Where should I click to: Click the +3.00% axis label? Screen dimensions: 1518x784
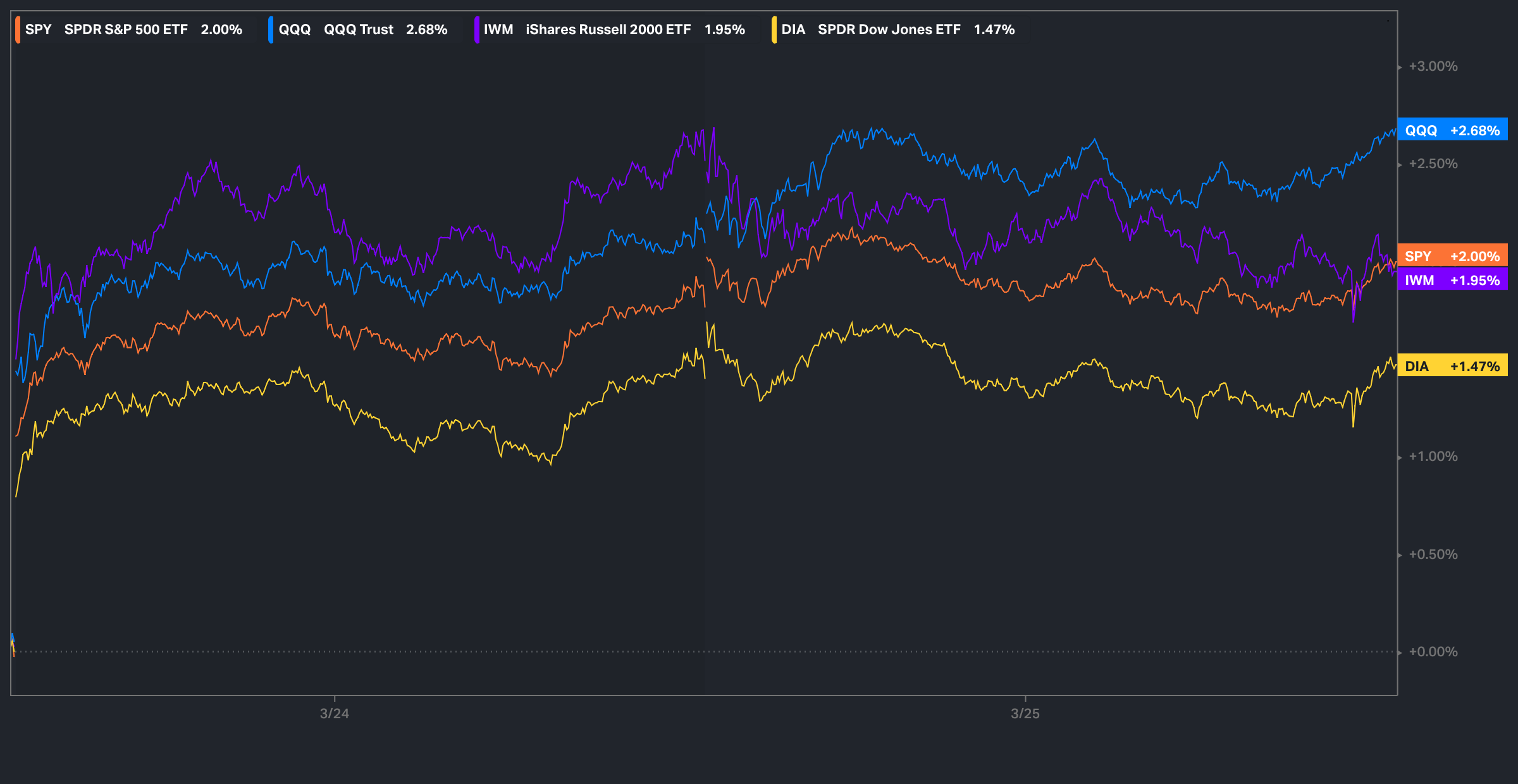pyautogui.click(x=1433, y=66)
